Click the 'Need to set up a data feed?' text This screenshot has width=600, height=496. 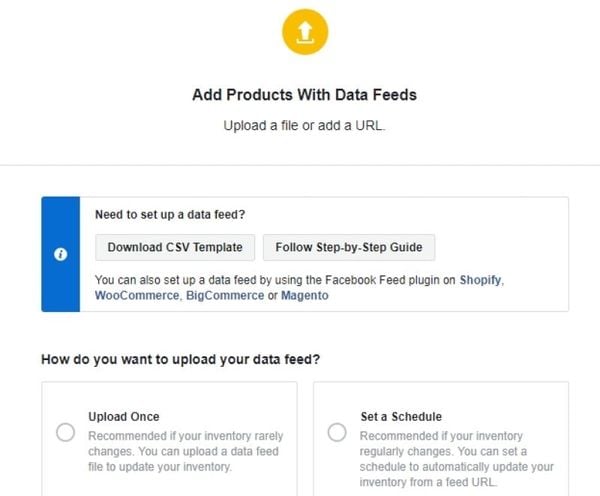[x=170, y=214]
